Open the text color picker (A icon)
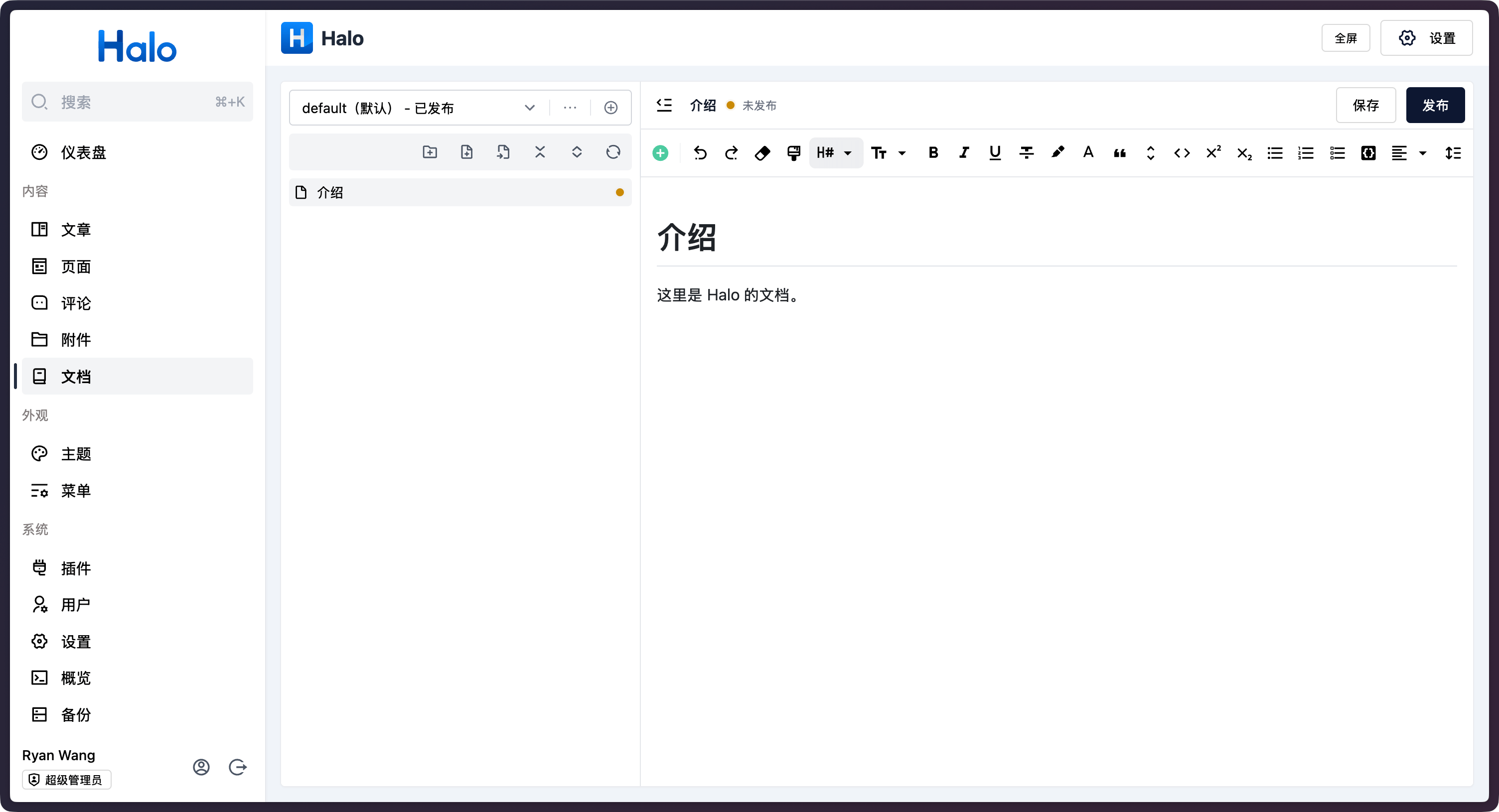Viewport: 1499px width, 812px height. pyautogui.click(x=1087, y=153)
